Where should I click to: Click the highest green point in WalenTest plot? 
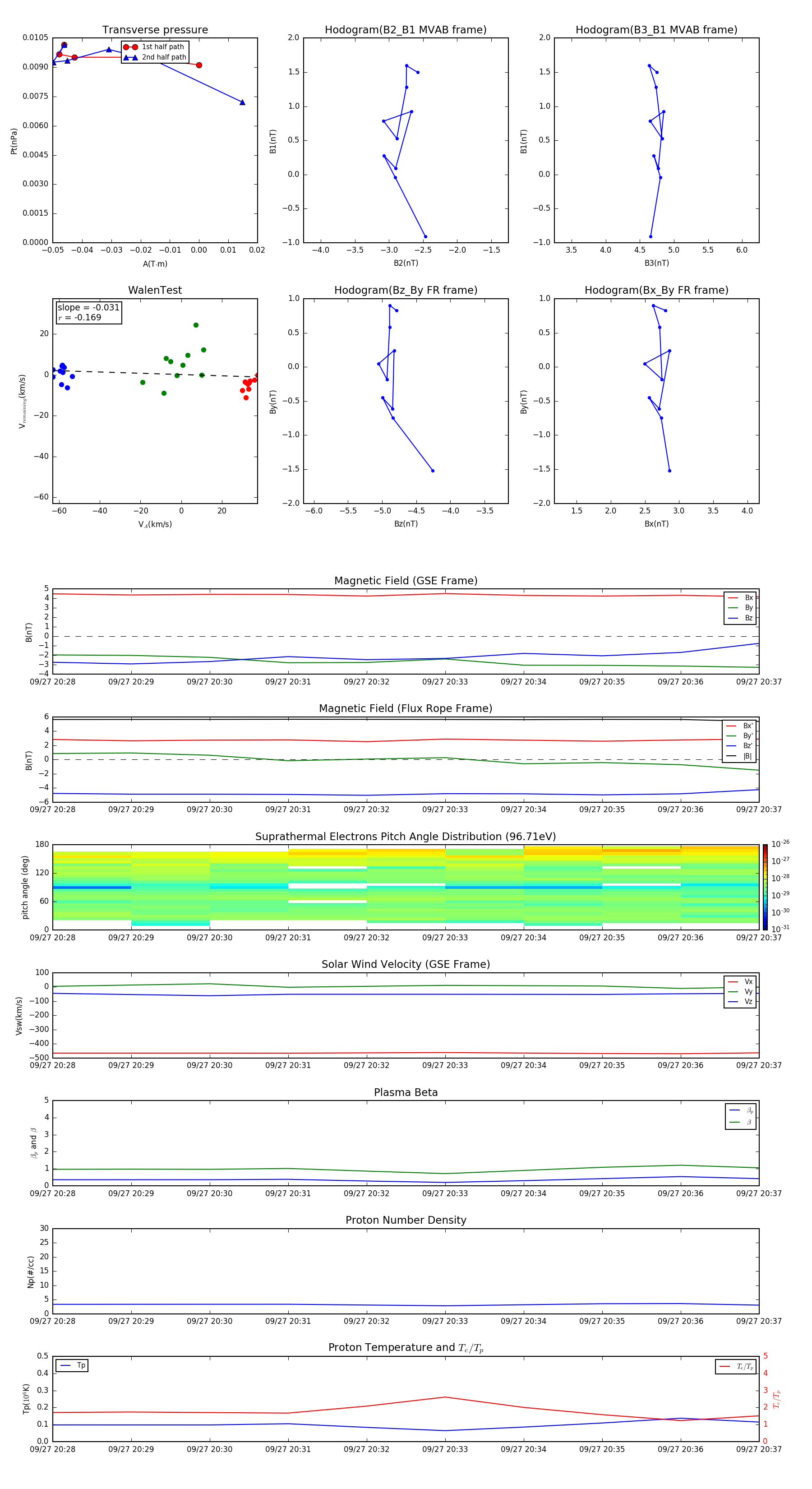tap(196, 325)
